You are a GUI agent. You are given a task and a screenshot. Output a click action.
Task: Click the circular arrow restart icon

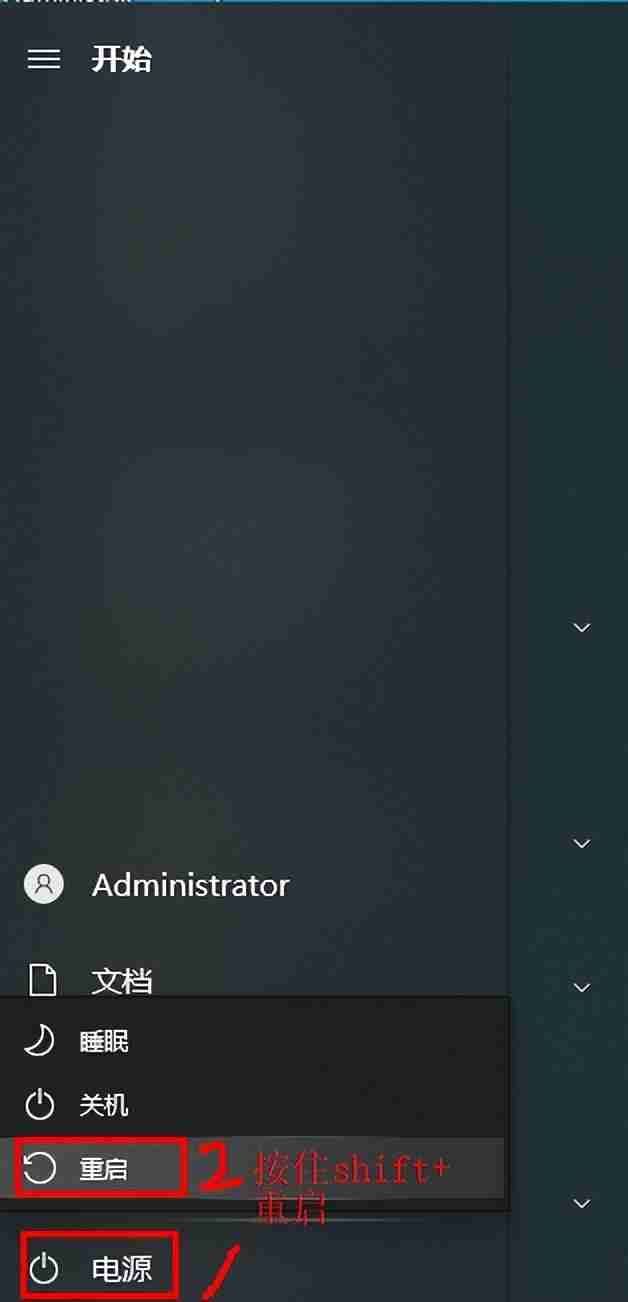(39, 1168)
